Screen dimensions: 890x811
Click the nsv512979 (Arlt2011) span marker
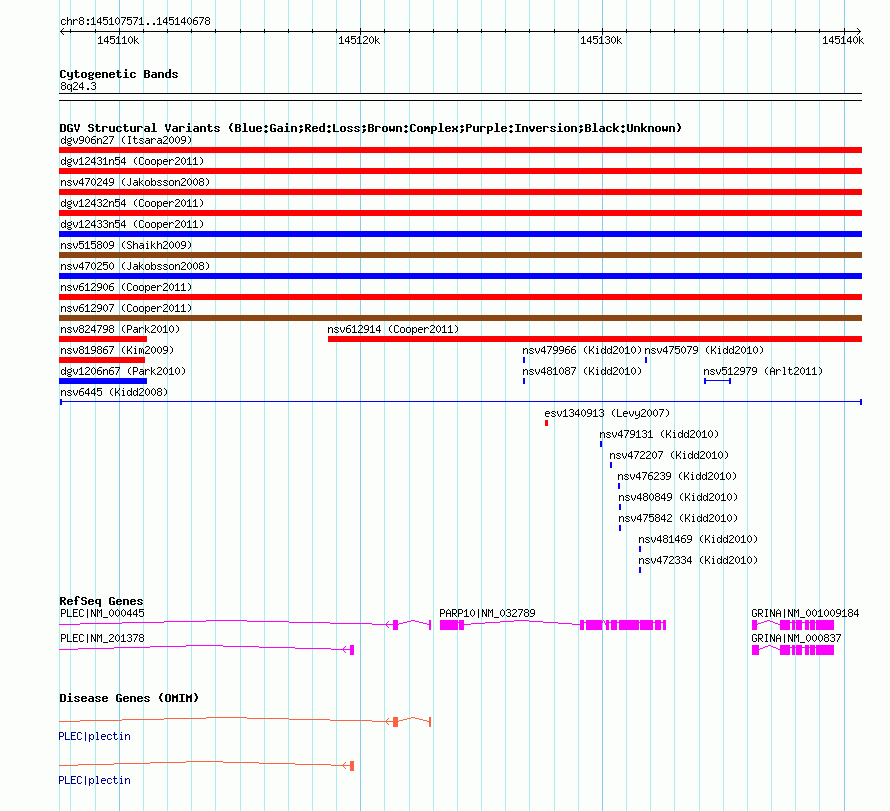(717, 381)
